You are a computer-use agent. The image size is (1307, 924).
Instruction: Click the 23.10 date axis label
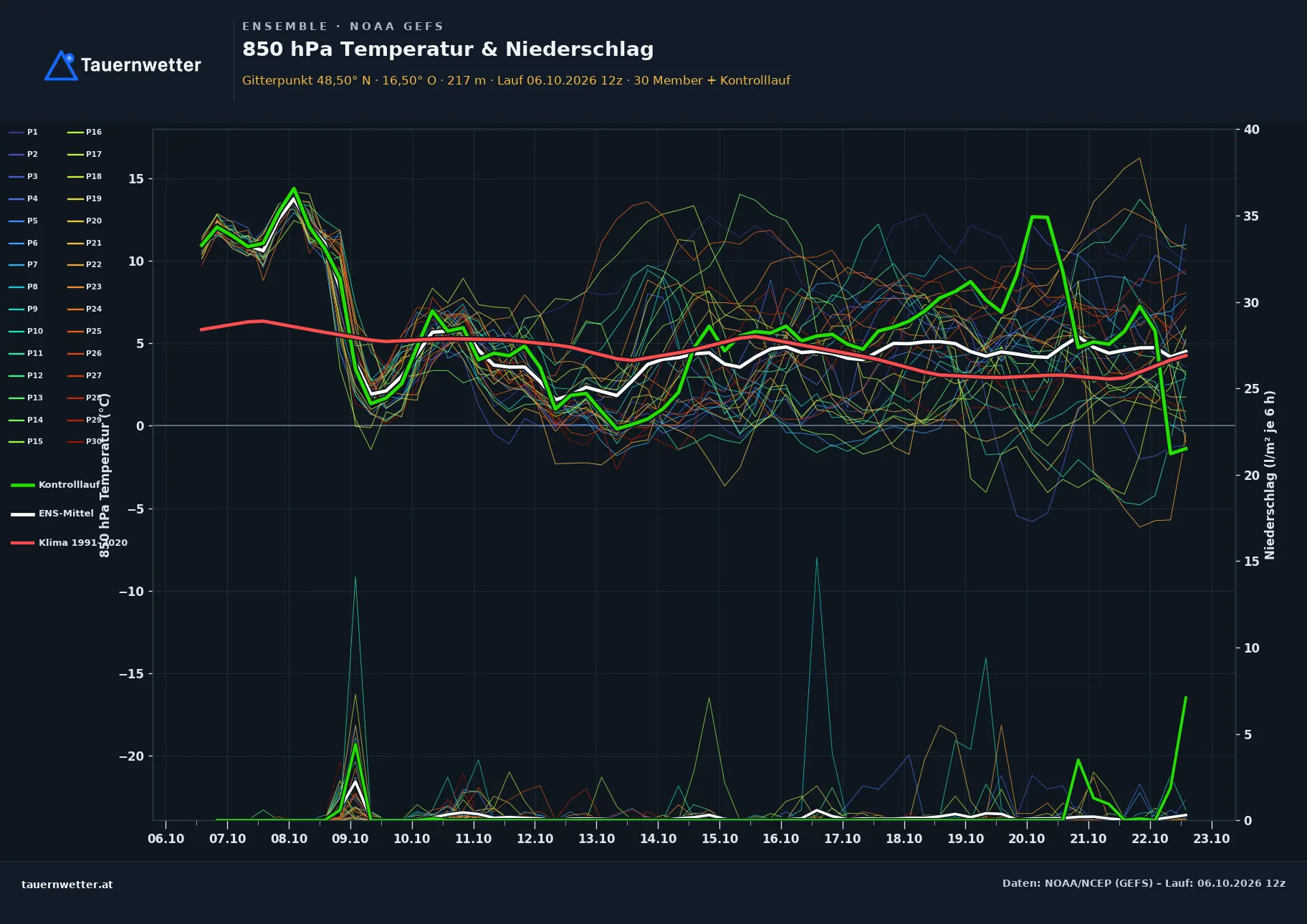[x=1212, y=839]
